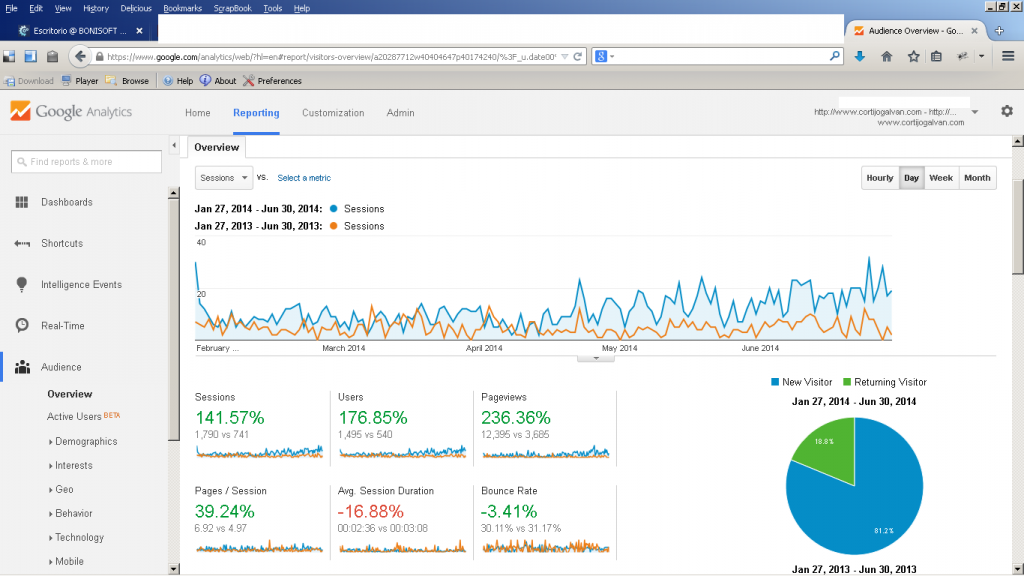Screen dimensions: 1024x576
Task: Click in the Find reports search field
Action: click(86, 161)
